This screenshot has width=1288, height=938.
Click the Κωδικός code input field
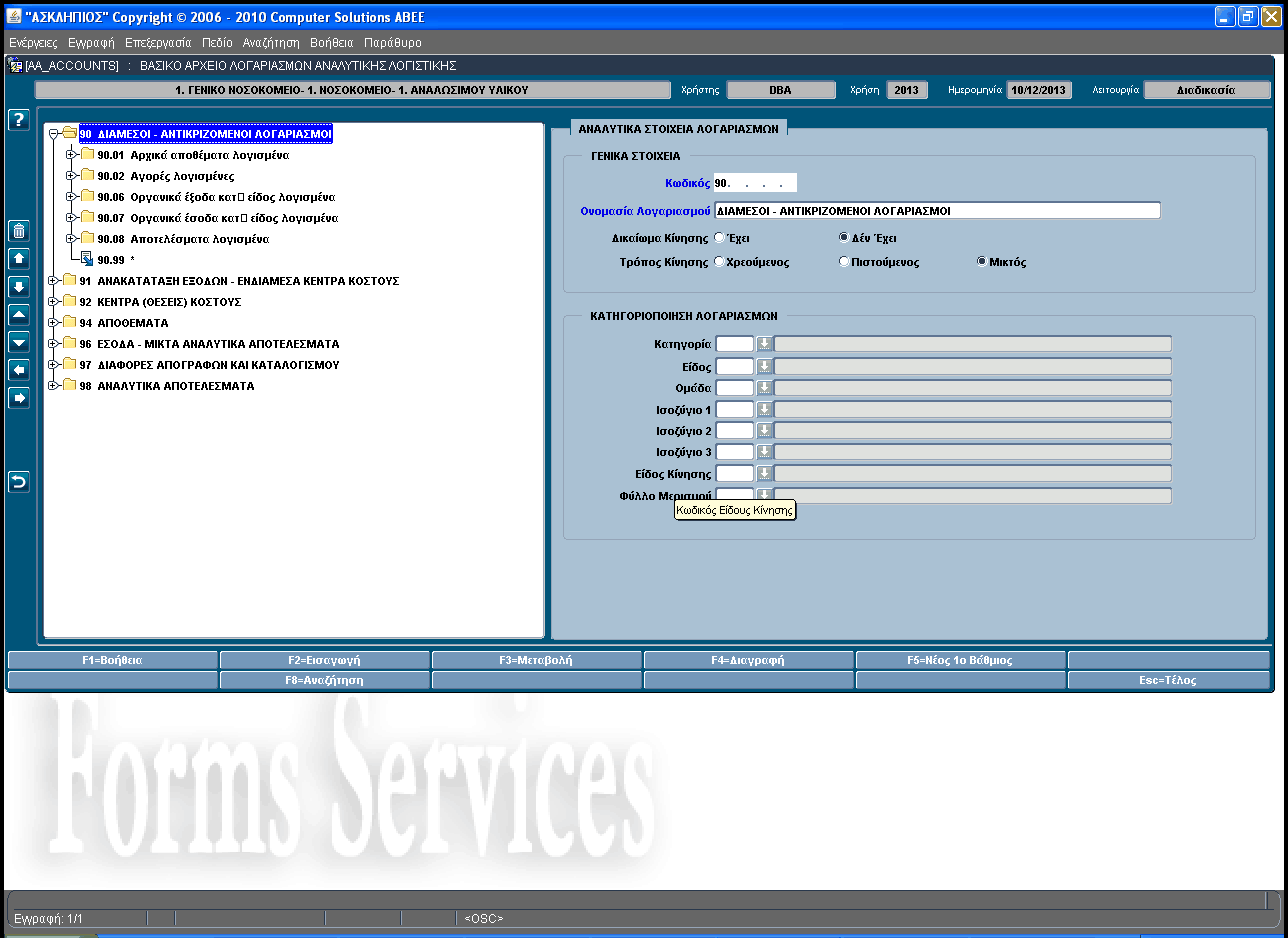[x=755, y=183]
